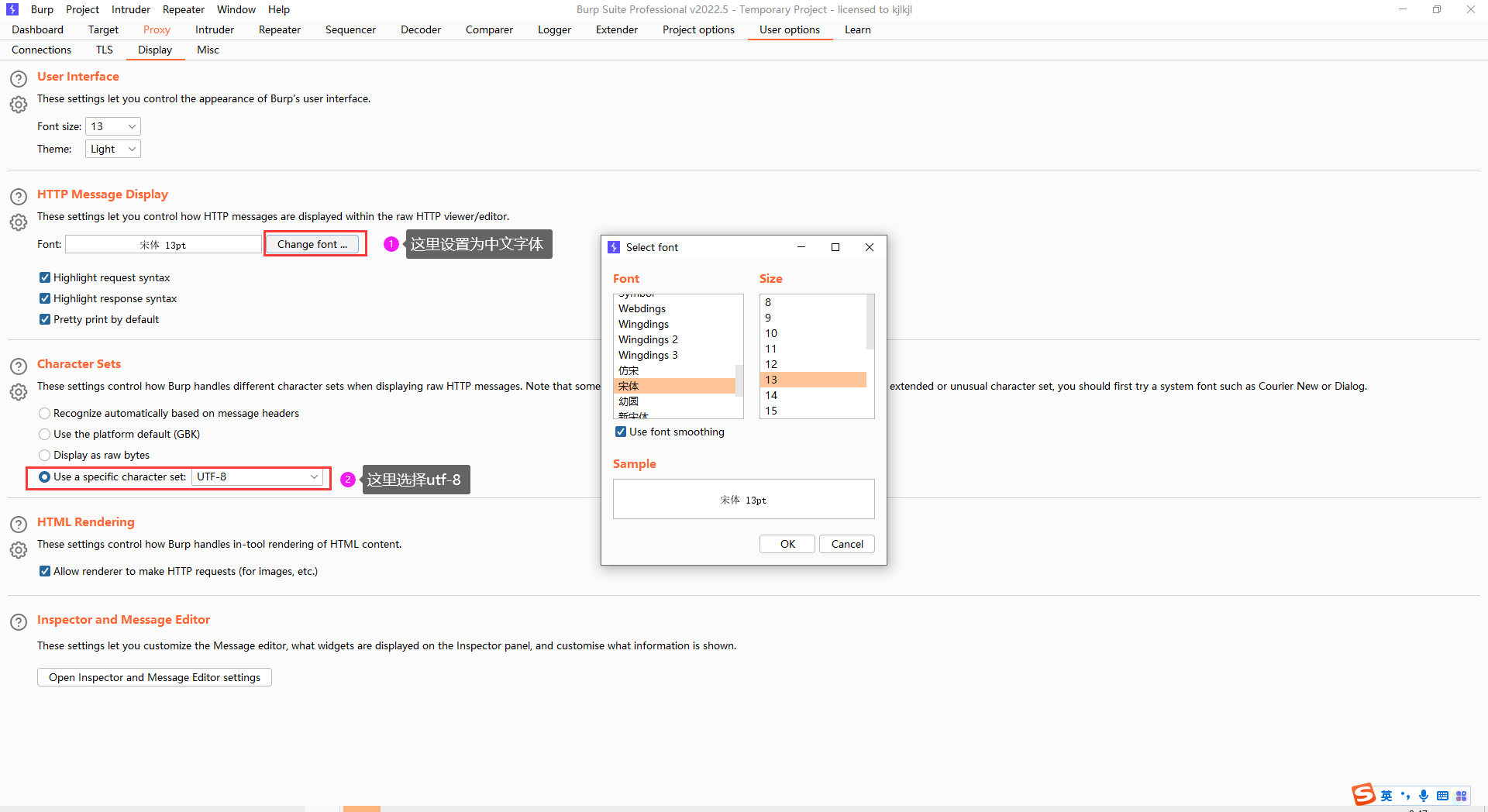The height and width of the screenshot is (812, 1488).
Task: Open the Sogou soft keyboard icon
Action: [1442, 796]
